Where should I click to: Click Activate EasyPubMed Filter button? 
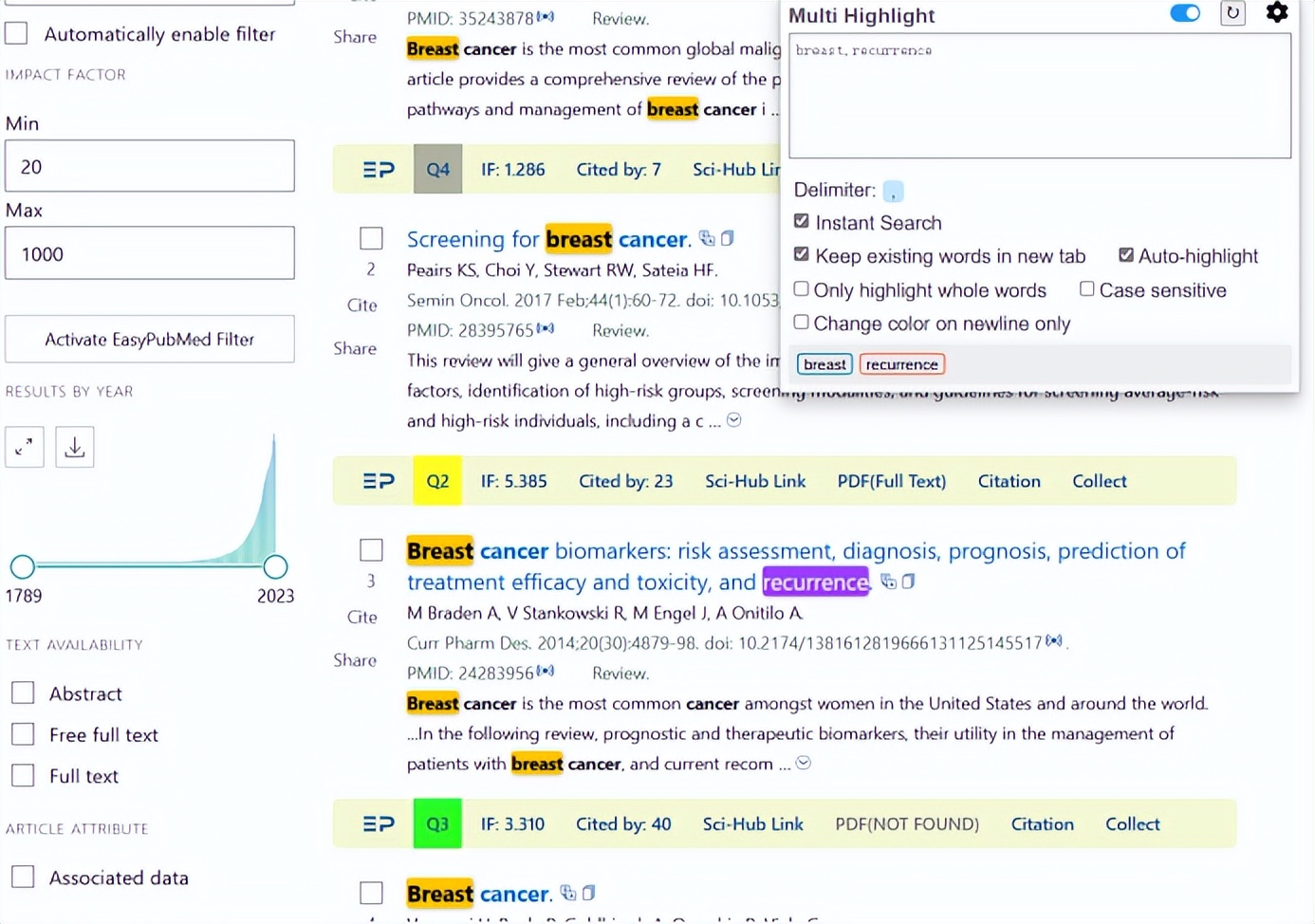point(150,339)
